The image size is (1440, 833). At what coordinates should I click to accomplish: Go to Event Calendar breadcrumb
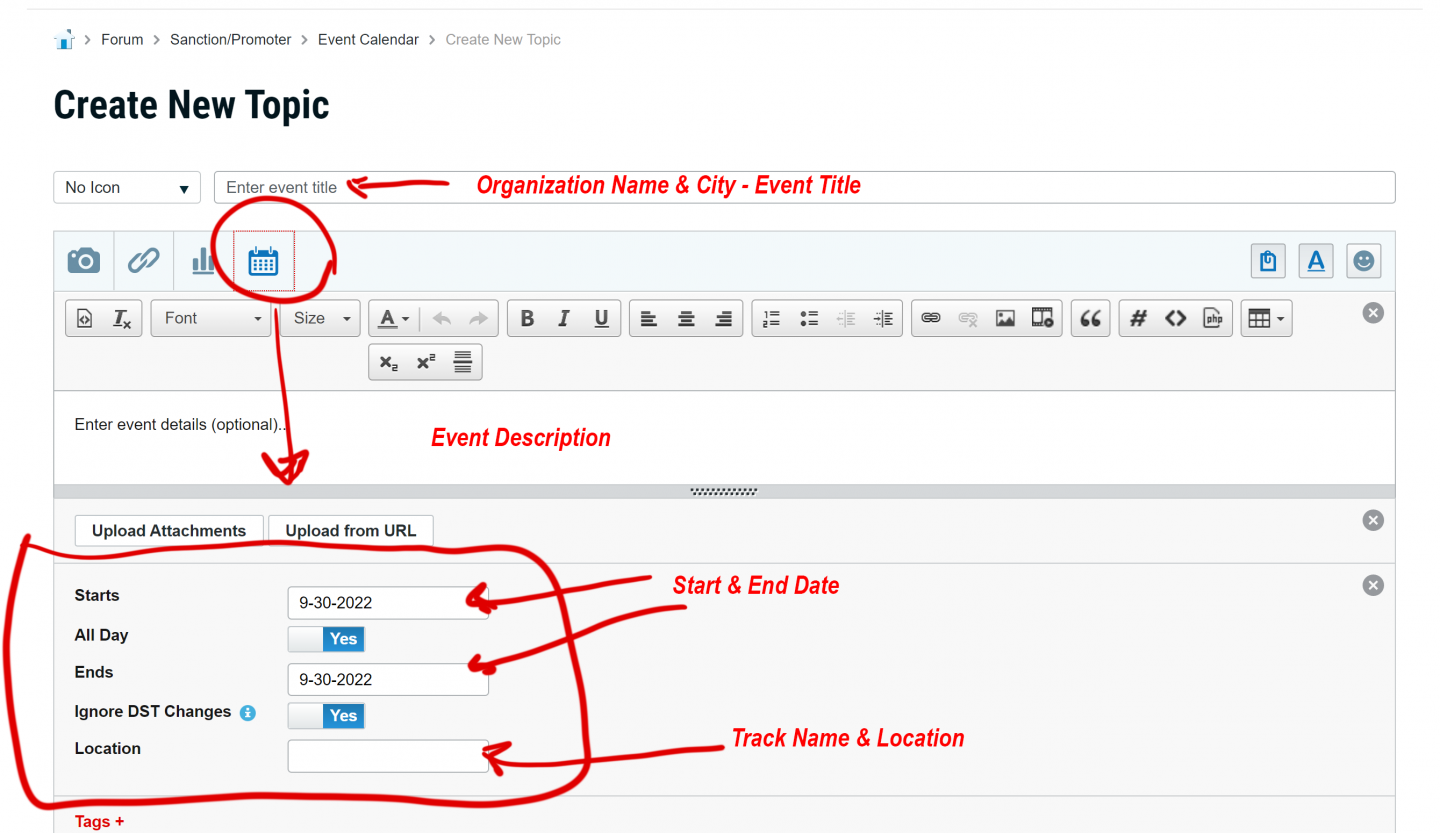coord(368,40)
